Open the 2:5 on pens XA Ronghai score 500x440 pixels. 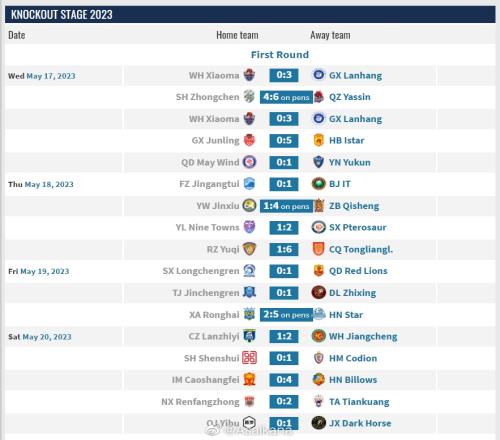286,314
